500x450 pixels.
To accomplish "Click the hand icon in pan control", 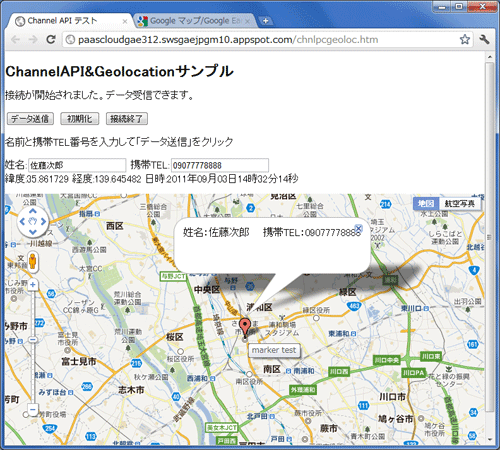I will point(33,221).
